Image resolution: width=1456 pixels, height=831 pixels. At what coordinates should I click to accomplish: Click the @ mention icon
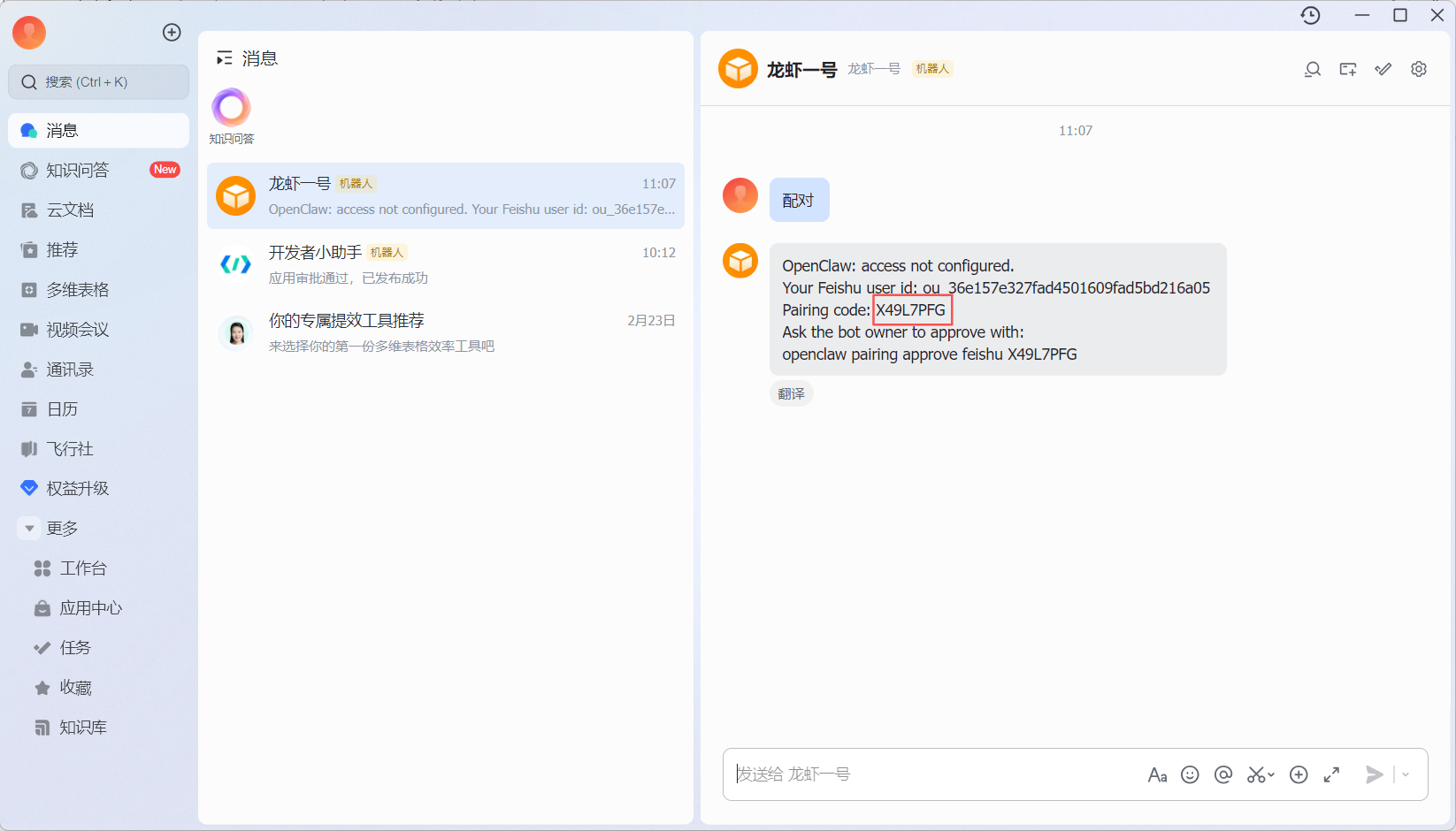(1223, 774)
